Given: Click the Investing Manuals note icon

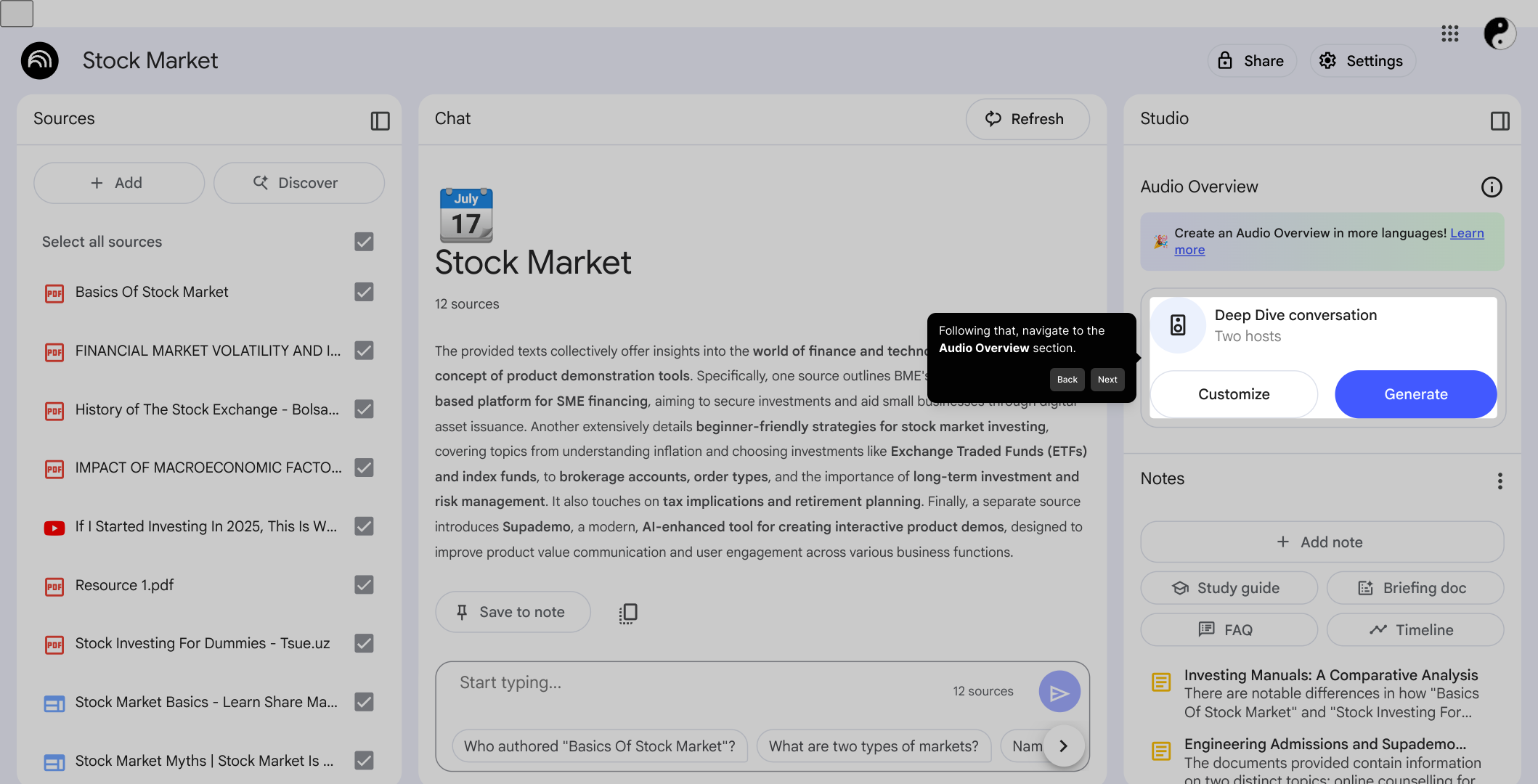Looking at the screenshot, I should coord(1161,682).
